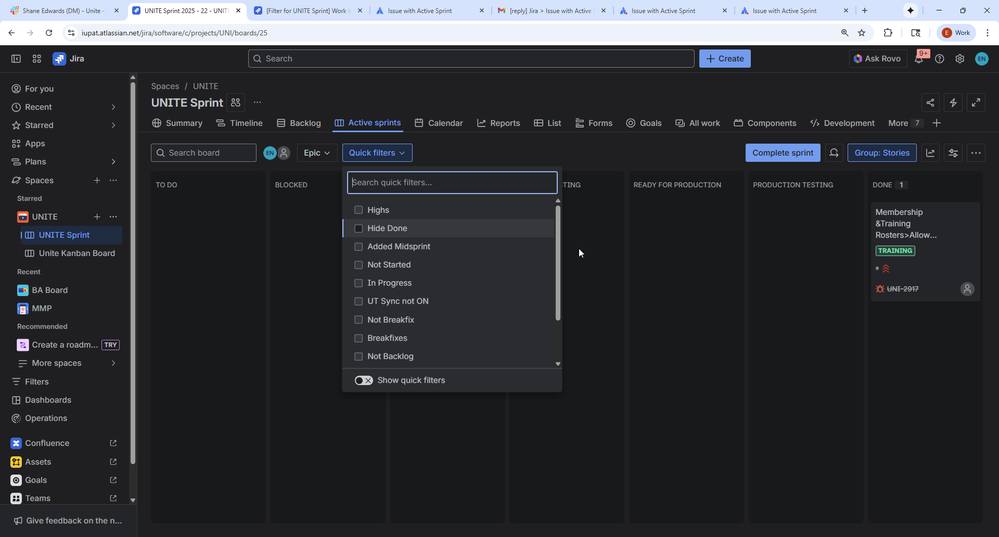Image resolution: width=999 pixels, height=537 pixels.
Task: Open the notifications bell icon
Action: (919, 59)
